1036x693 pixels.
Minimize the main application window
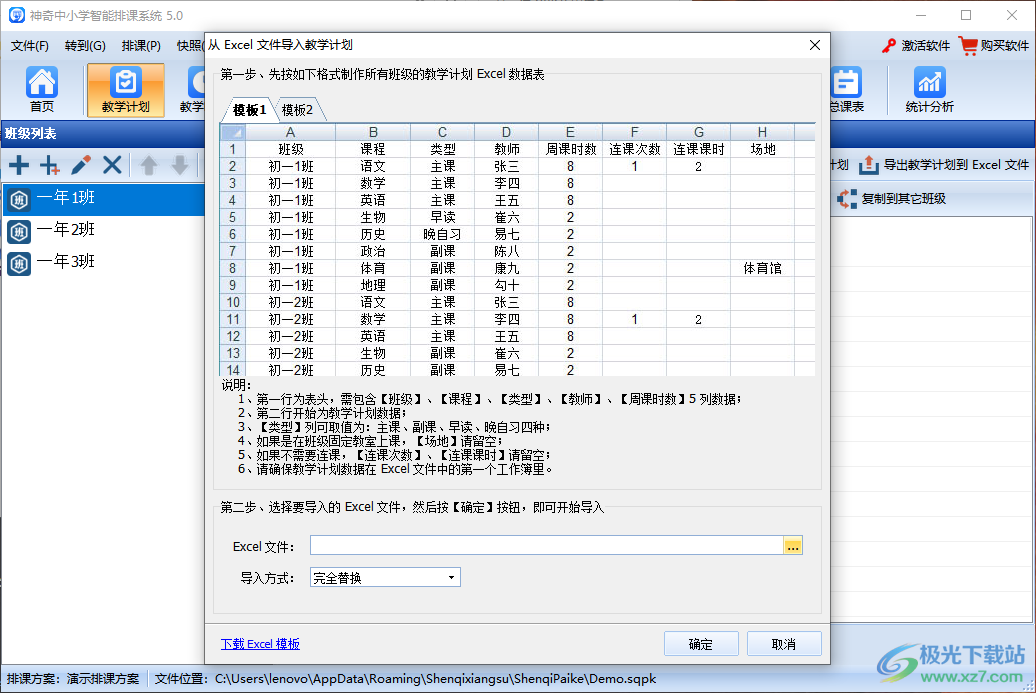pos(920,15)
